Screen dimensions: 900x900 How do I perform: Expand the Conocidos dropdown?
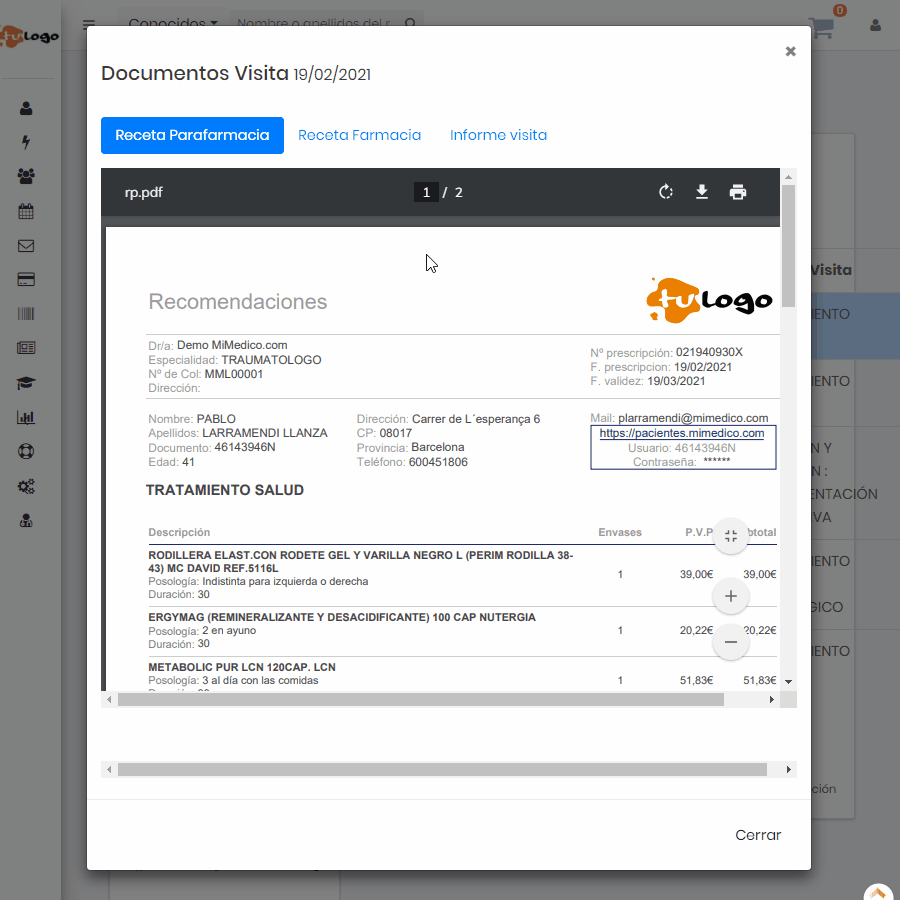click(173, 23)
